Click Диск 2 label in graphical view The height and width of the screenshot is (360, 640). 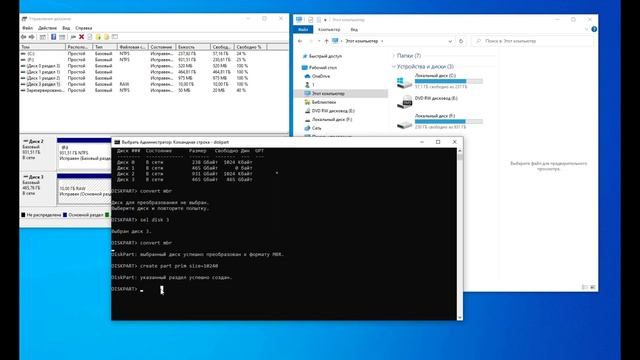(36, 141)
